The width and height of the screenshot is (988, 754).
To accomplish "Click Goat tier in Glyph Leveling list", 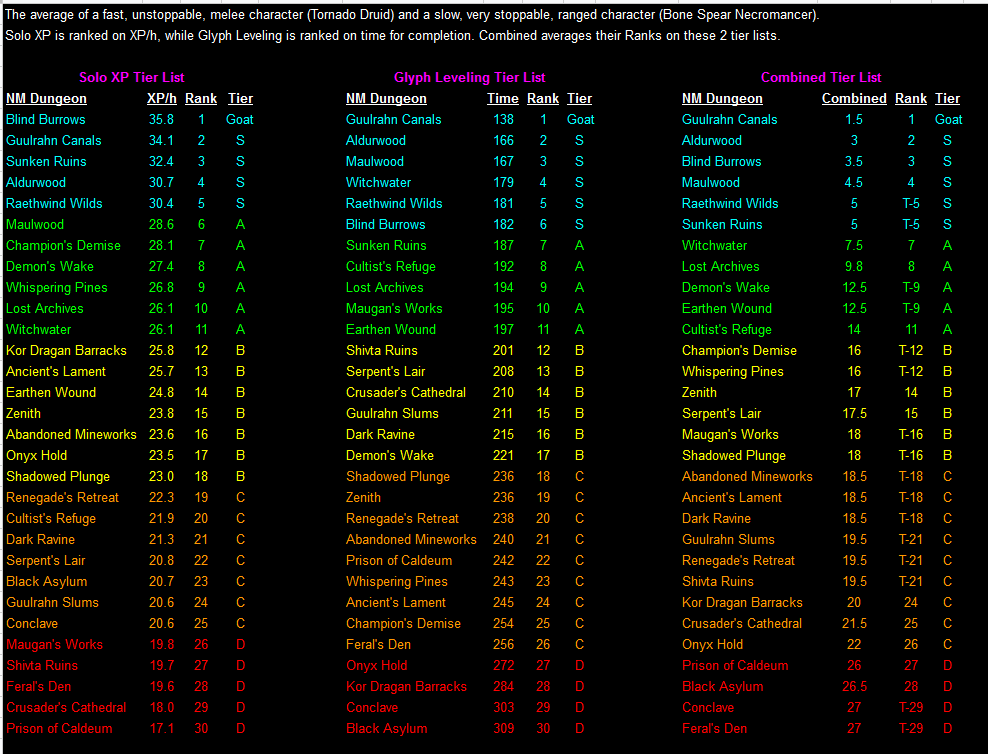I will point(580,119).
